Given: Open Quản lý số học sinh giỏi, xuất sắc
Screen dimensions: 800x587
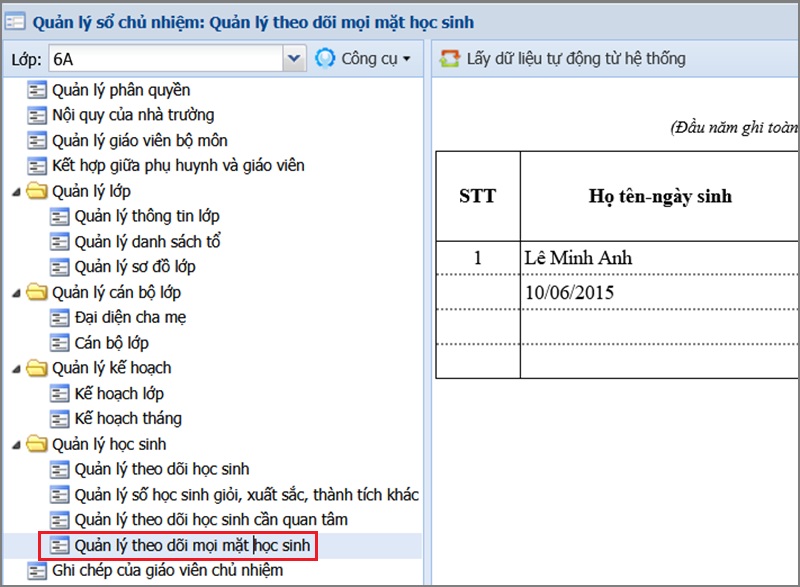Looking at the screenshot, I should (x=247, y=495).
